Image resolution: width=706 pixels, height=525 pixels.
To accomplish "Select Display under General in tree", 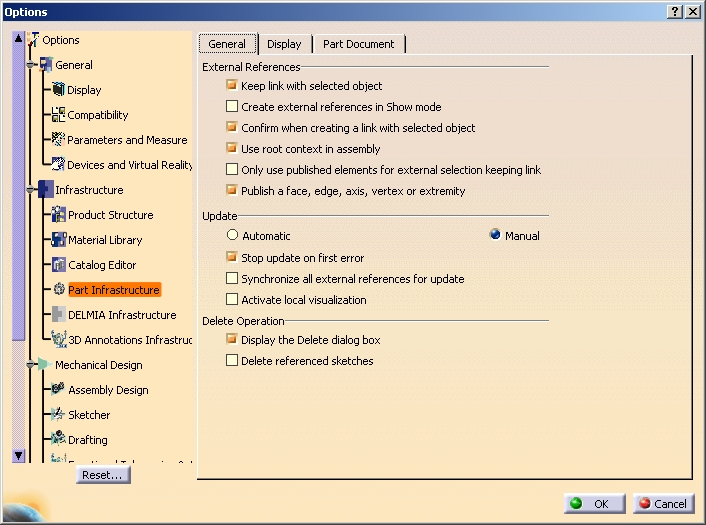I will click(x=84, y=90).
